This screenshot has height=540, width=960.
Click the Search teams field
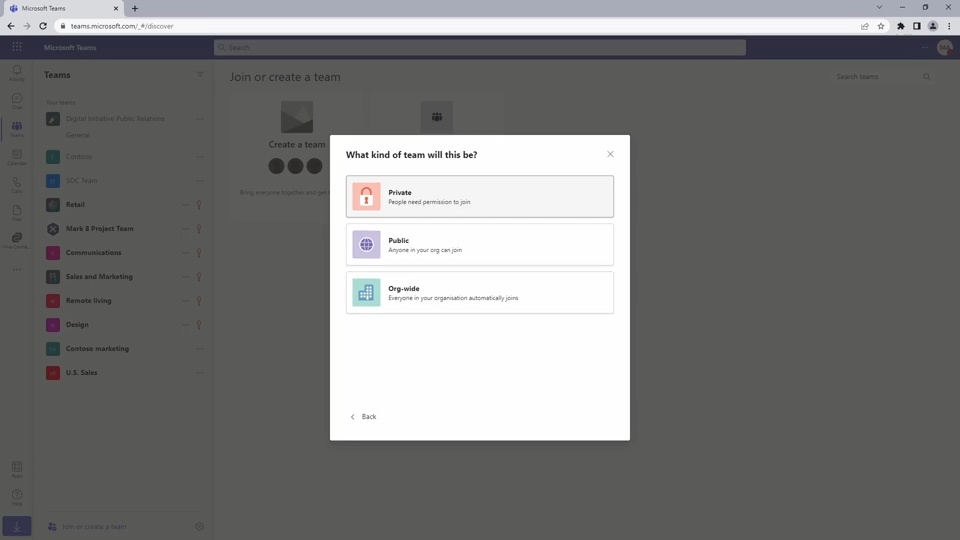tap(882, 77)
